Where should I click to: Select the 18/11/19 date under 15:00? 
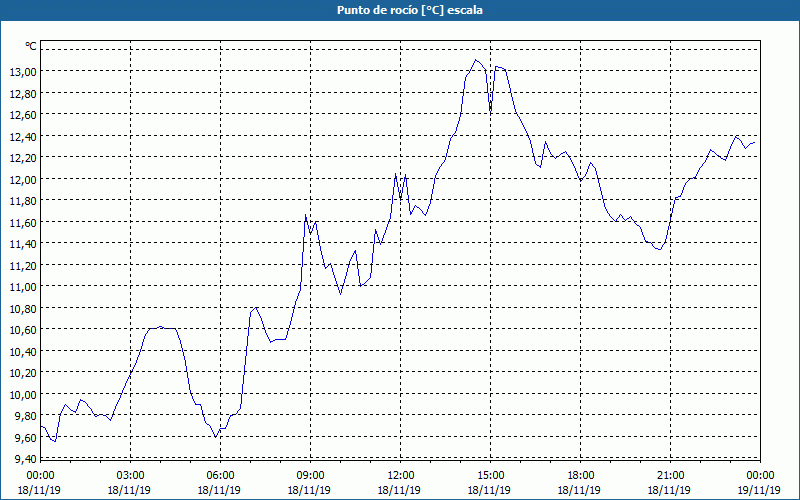(490, 490)
